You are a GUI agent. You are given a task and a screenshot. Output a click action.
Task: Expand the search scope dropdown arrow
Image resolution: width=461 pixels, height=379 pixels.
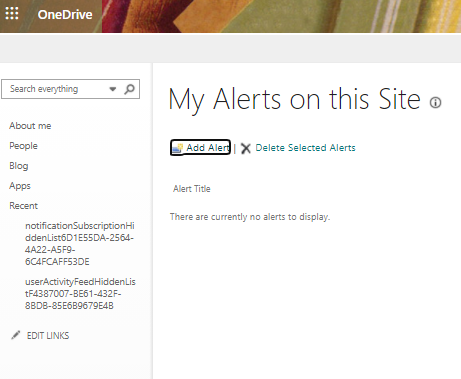pos(113,89)
